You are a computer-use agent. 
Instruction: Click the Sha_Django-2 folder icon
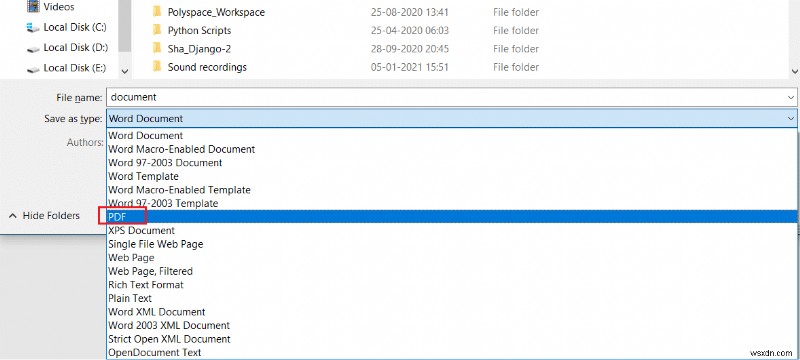coord(157,48)
